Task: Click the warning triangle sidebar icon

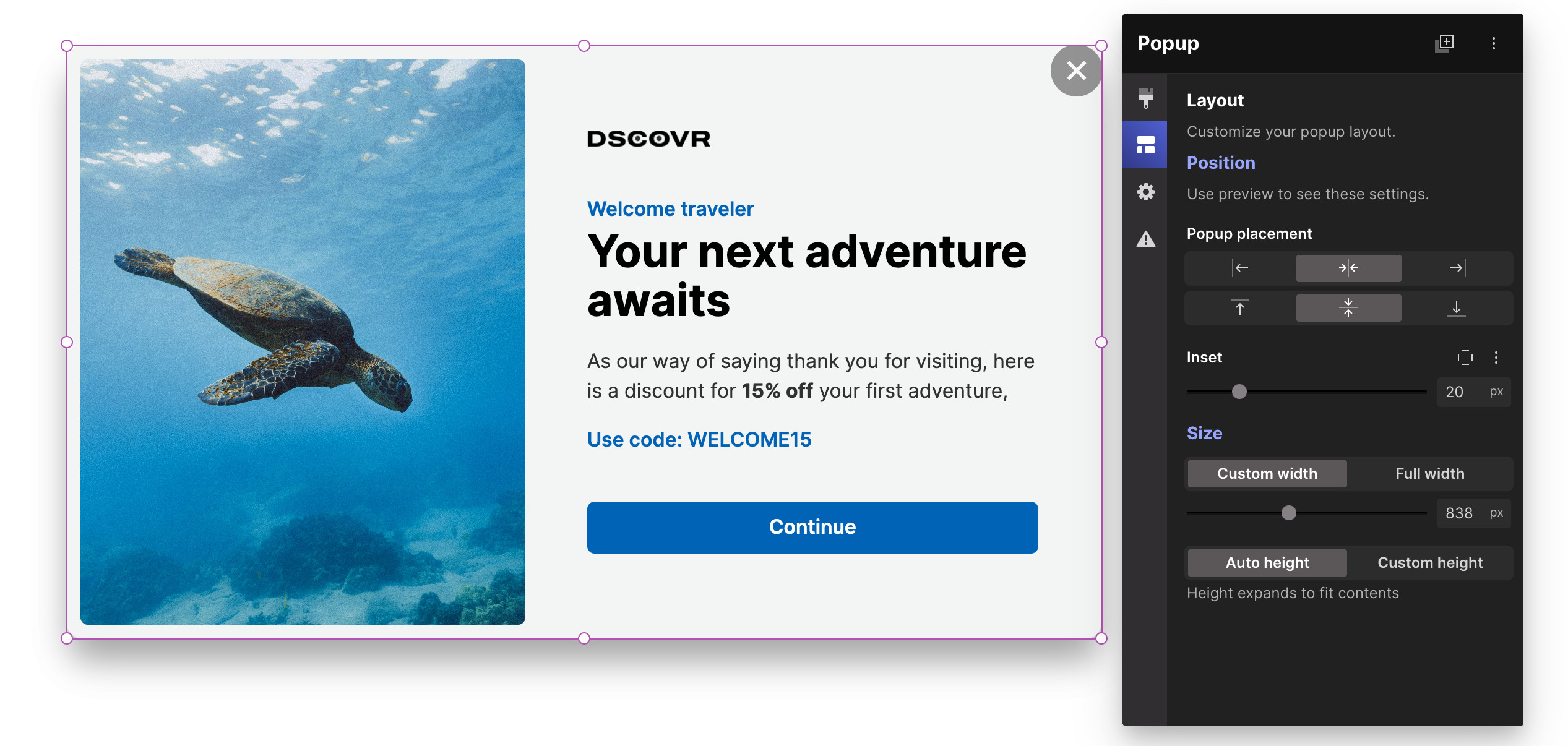Action: pos(1145,240)
